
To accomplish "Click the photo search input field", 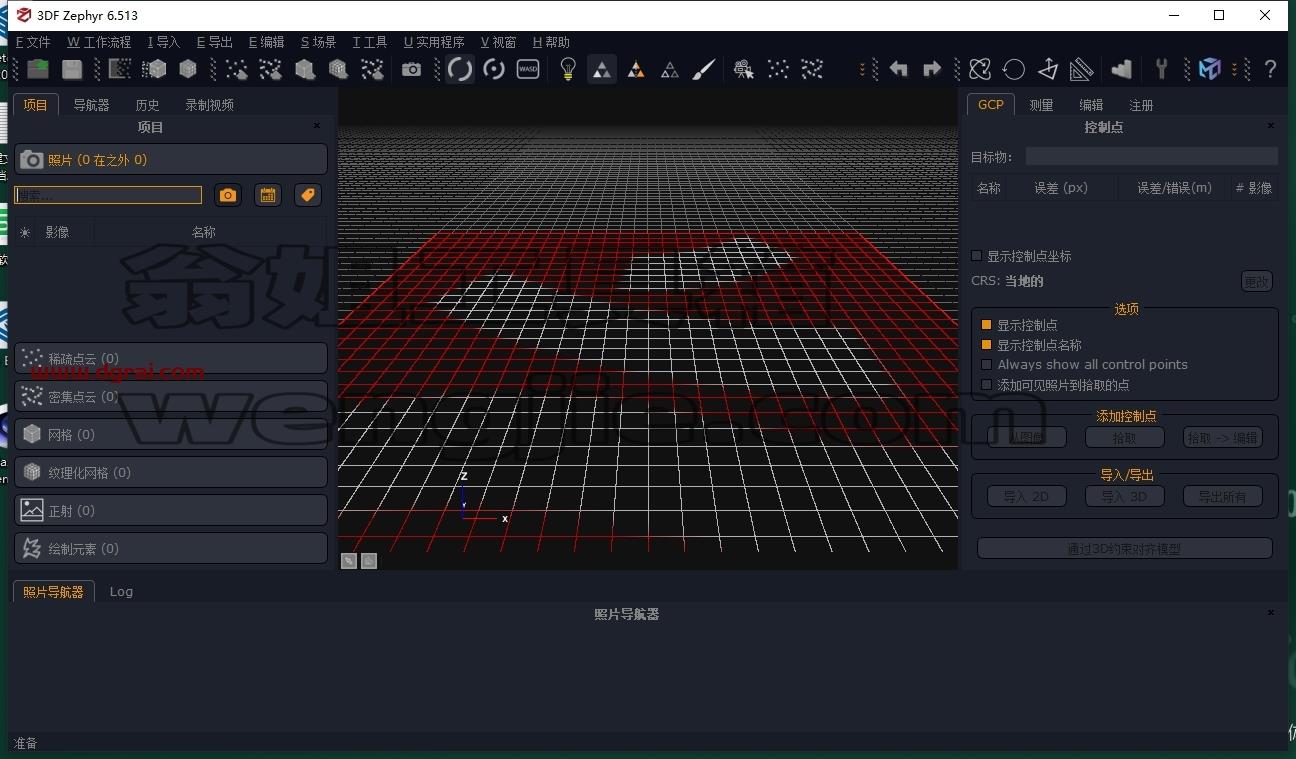I will click(x=108, y=195).
